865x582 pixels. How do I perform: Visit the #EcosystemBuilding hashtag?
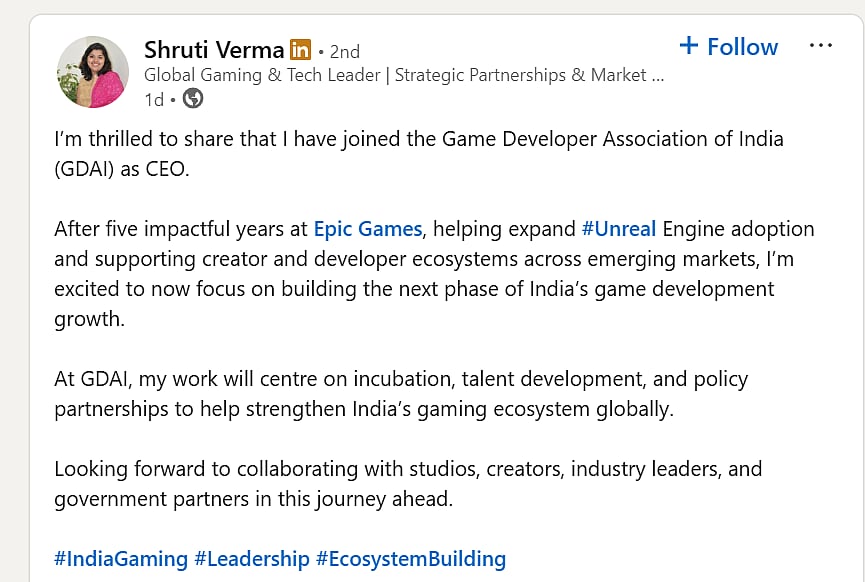pyautogui.click(x=411, y=558)
